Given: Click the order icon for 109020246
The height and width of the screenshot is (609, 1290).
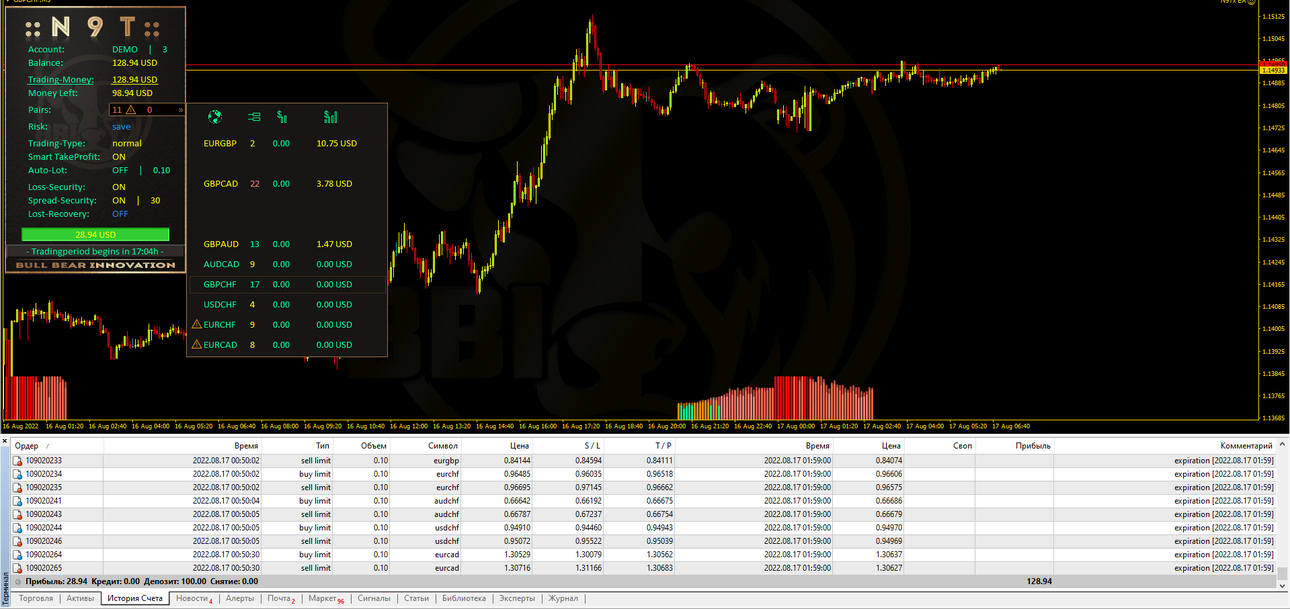Looking at the screenshot, I should point(17,541).
